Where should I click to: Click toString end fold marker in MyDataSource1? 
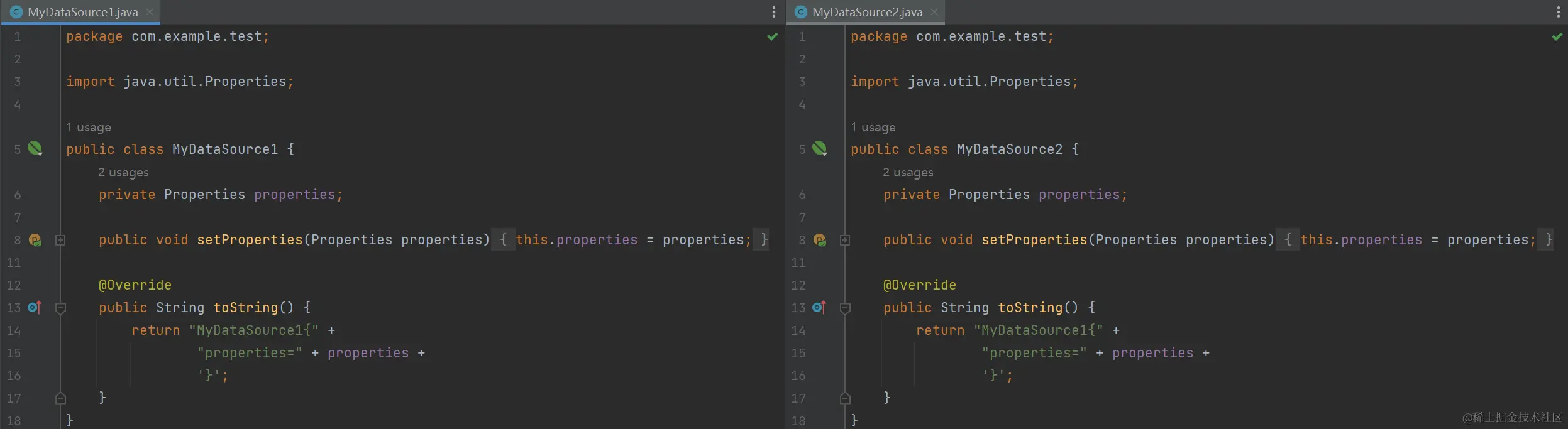(x=60, y=398)
